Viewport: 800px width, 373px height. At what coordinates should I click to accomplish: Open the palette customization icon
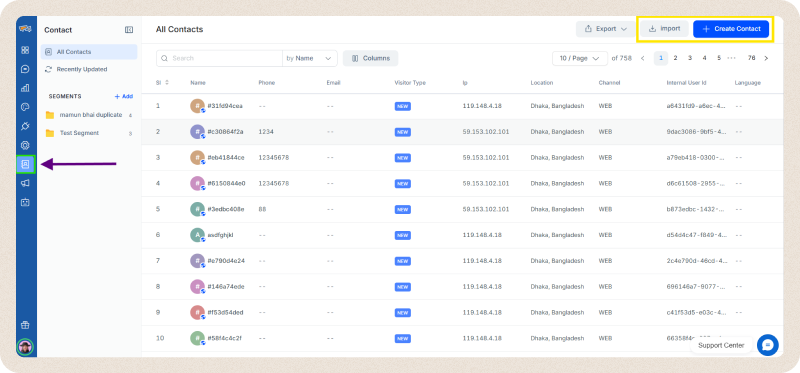click(24, 107)
